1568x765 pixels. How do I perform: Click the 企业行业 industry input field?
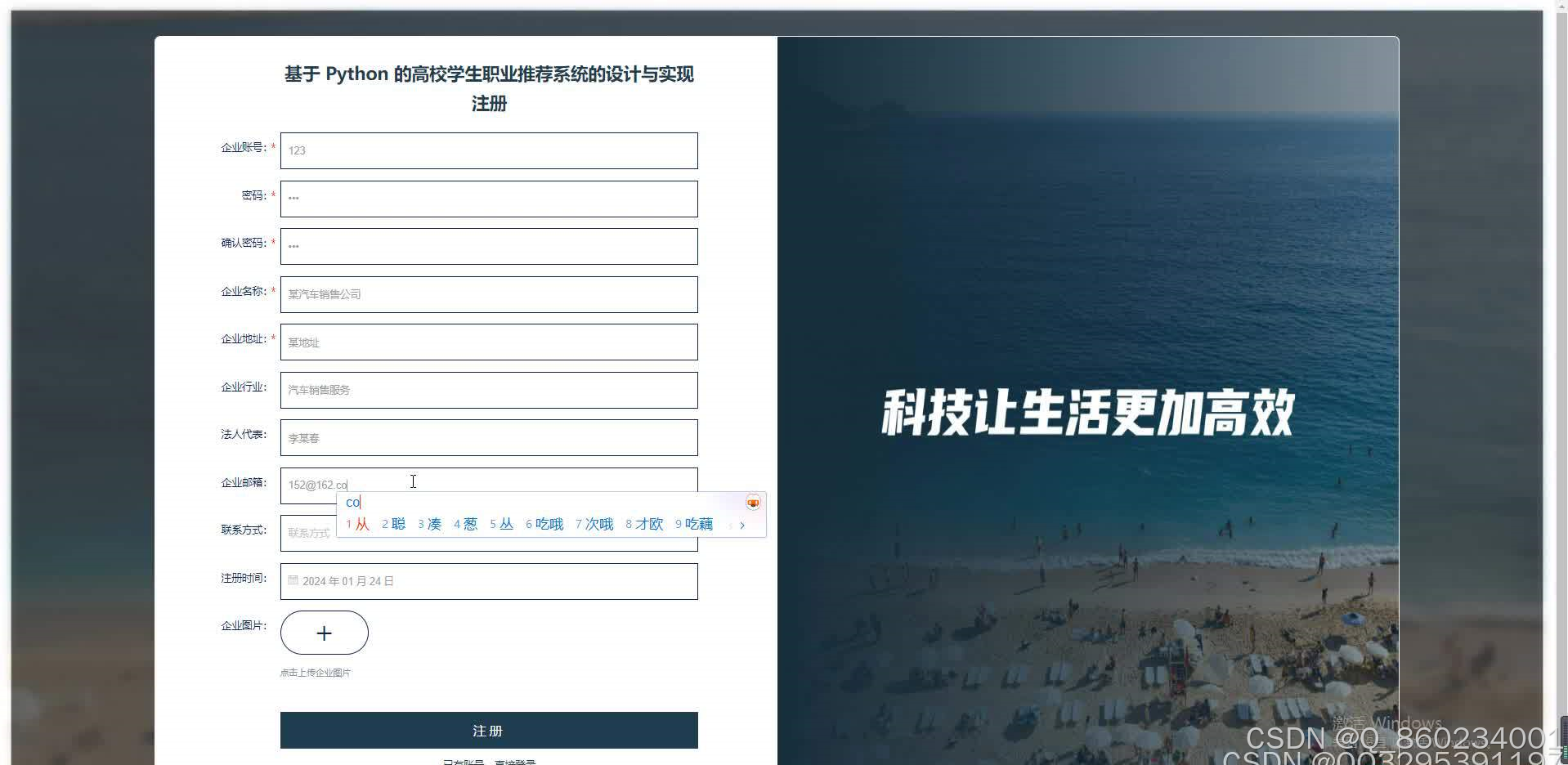click(x=488, y=390)
